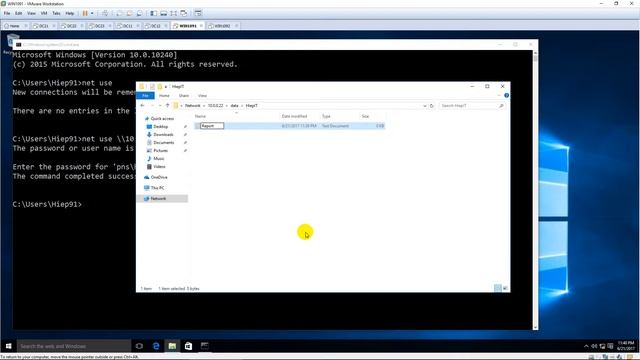Open Microsoft Edge from the taskbar
The image size is (640, 360).
point(156,346)
